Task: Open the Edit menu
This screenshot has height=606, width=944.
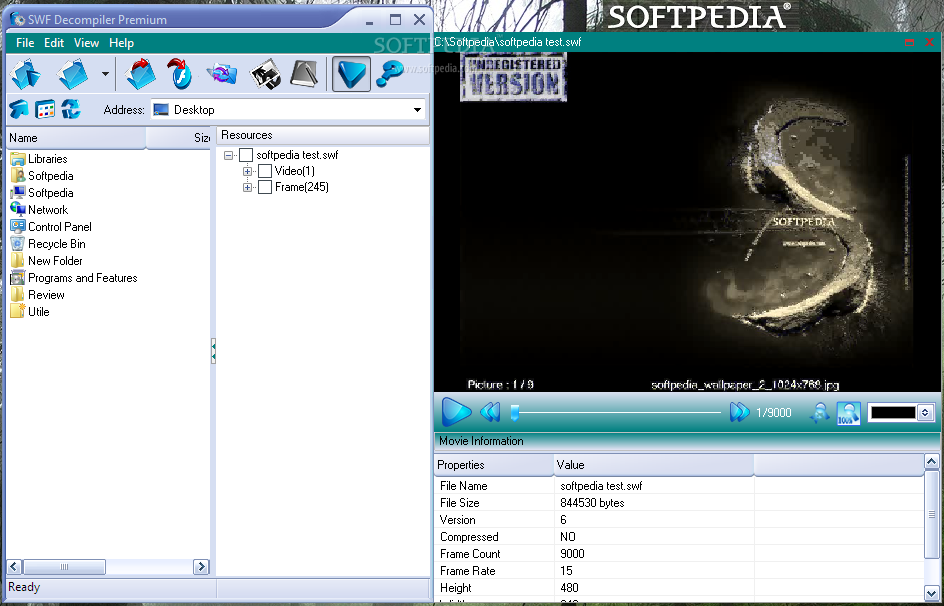Action: click(54, 43)
